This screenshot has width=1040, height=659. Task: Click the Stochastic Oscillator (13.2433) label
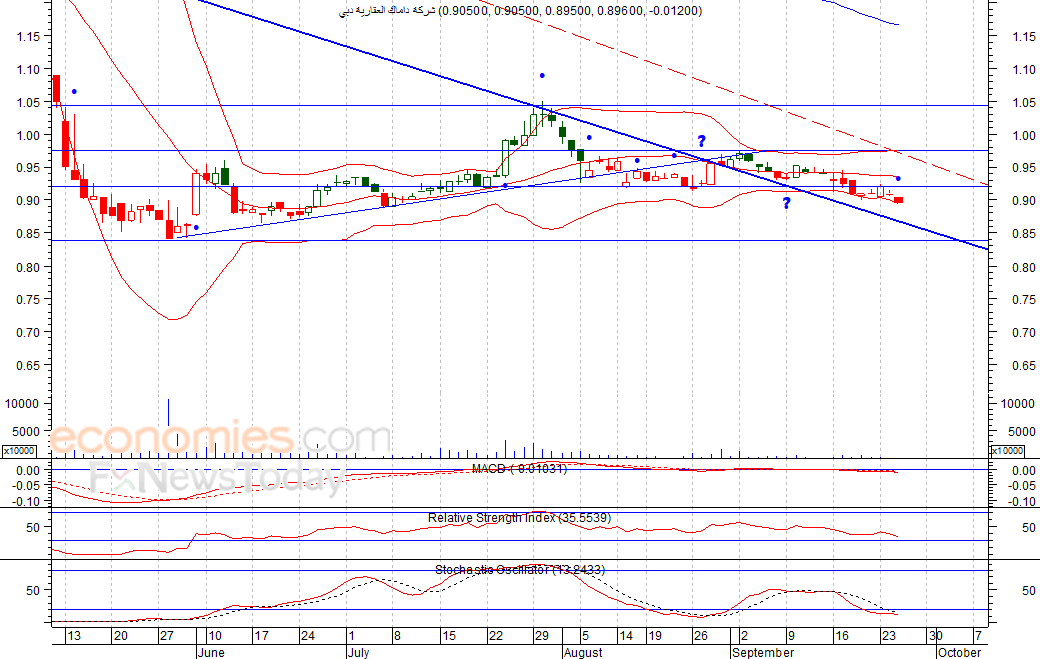point(520,569)
